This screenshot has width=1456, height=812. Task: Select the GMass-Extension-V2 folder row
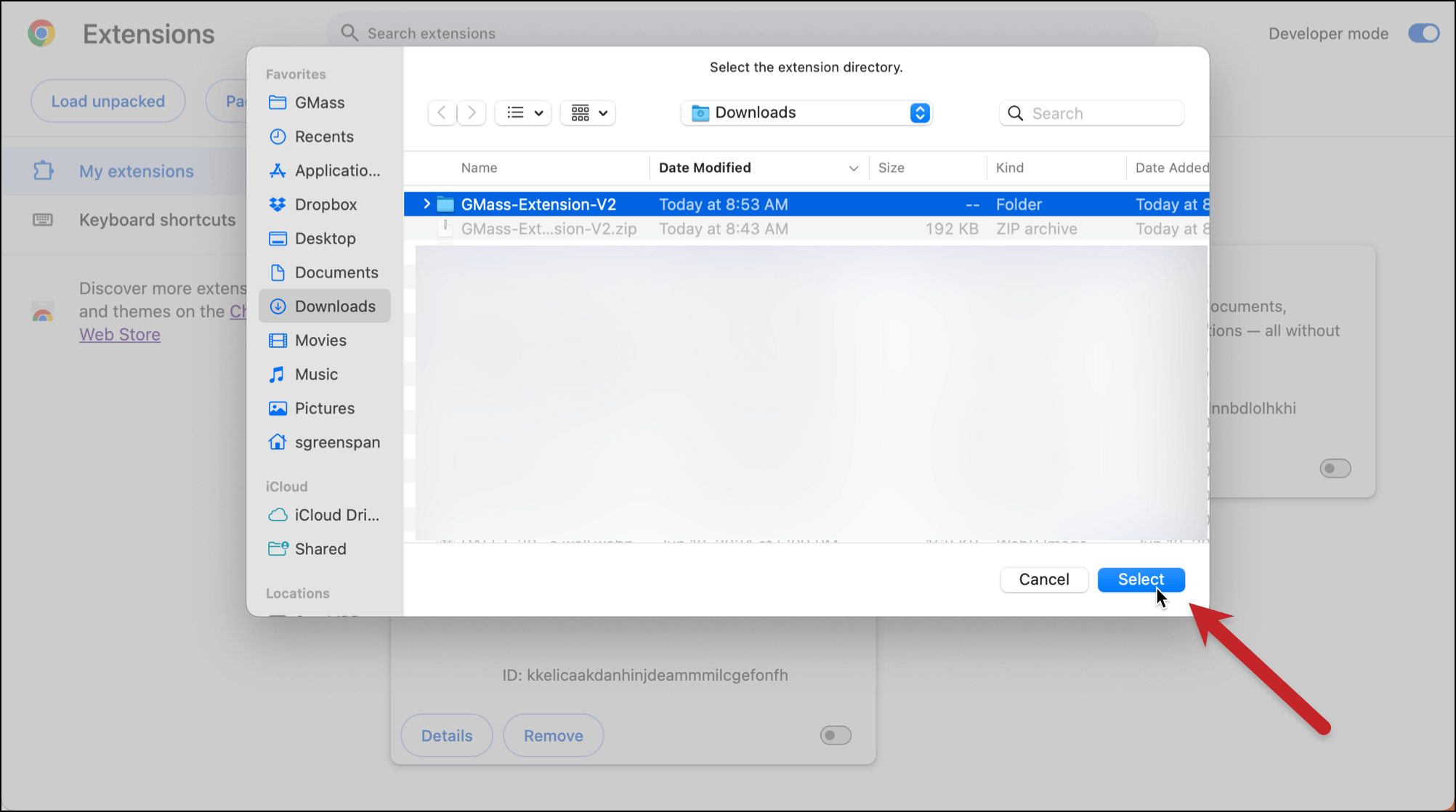tap(806, 204)
